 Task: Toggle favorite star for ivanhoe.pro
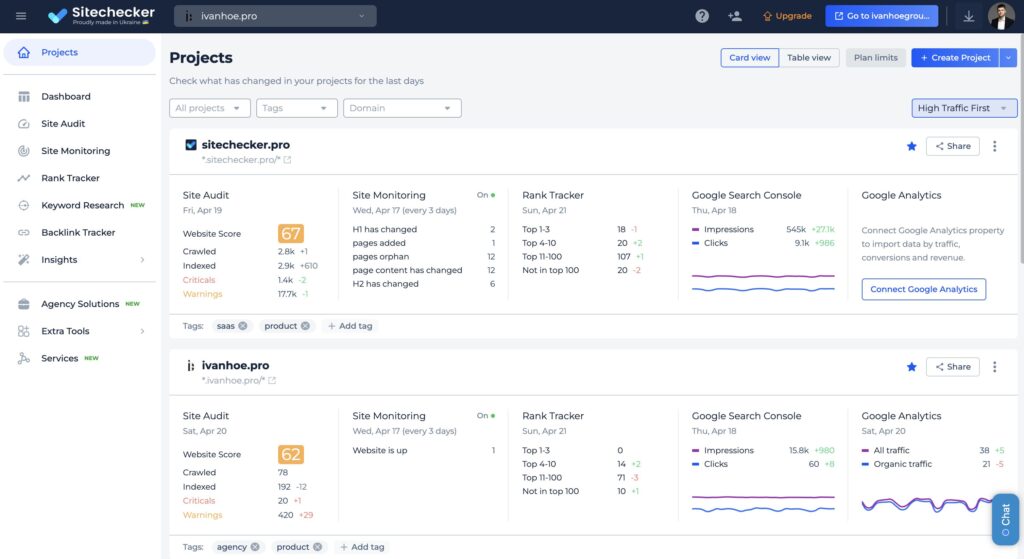[x=912, y=367]
